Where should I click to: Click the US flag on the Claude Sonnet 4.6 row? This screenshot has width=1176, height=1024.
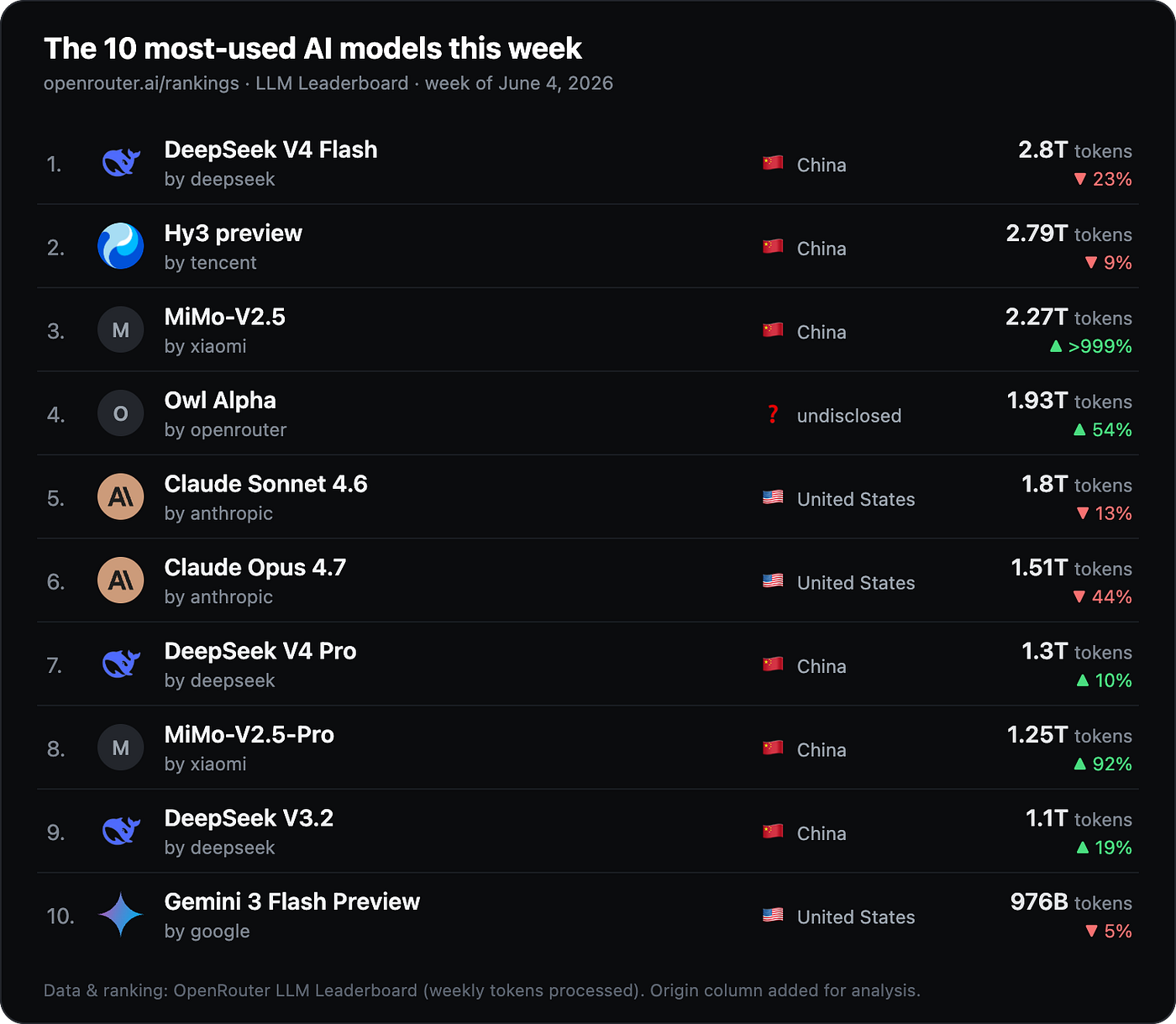tap(773, 498)
